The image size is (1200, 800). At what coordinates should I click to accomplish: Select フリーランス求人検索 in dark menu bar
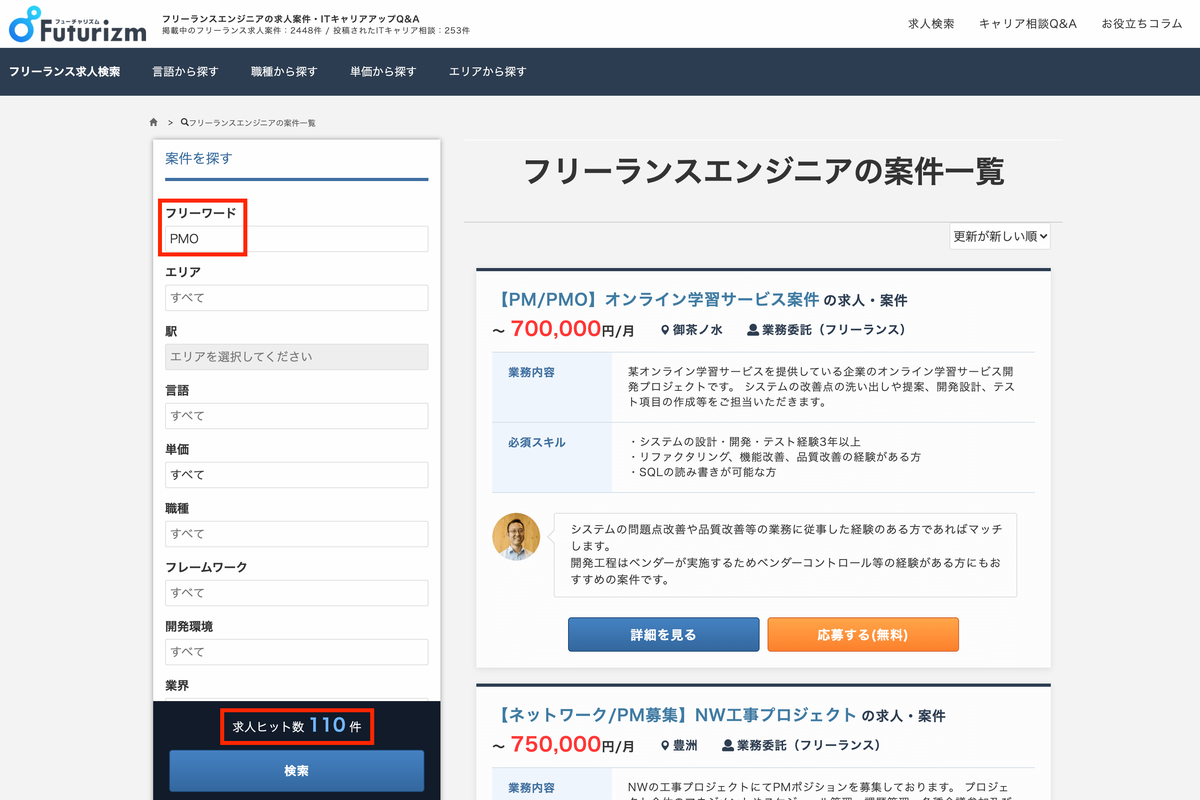click(x=65, y=72)
